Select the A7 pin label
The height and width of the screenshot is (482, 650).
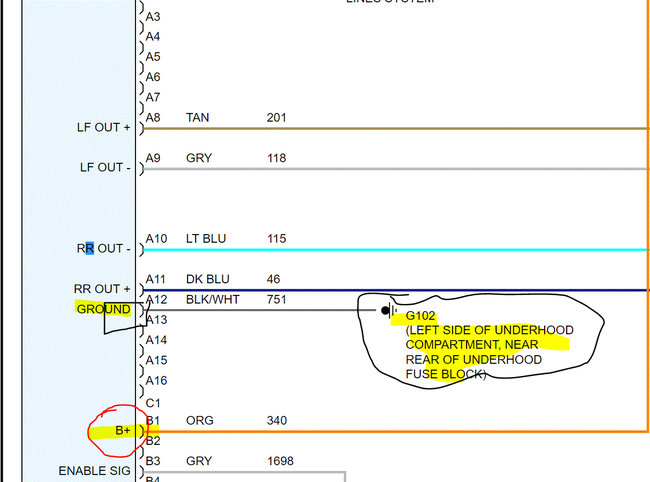pyautogui.click(x=153, y=97)
